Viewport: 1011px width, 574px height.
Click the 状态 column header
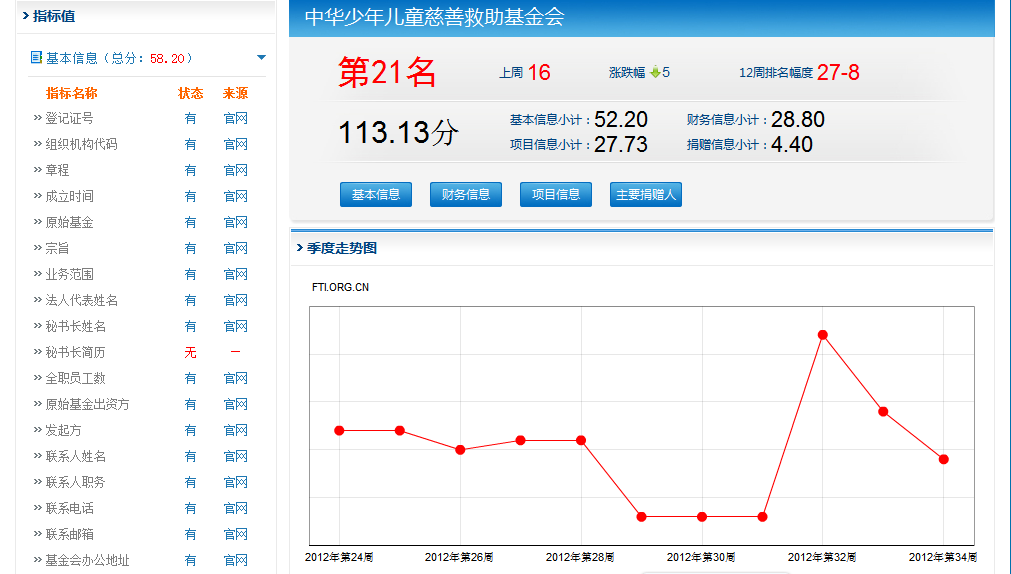tap(190, 93)
